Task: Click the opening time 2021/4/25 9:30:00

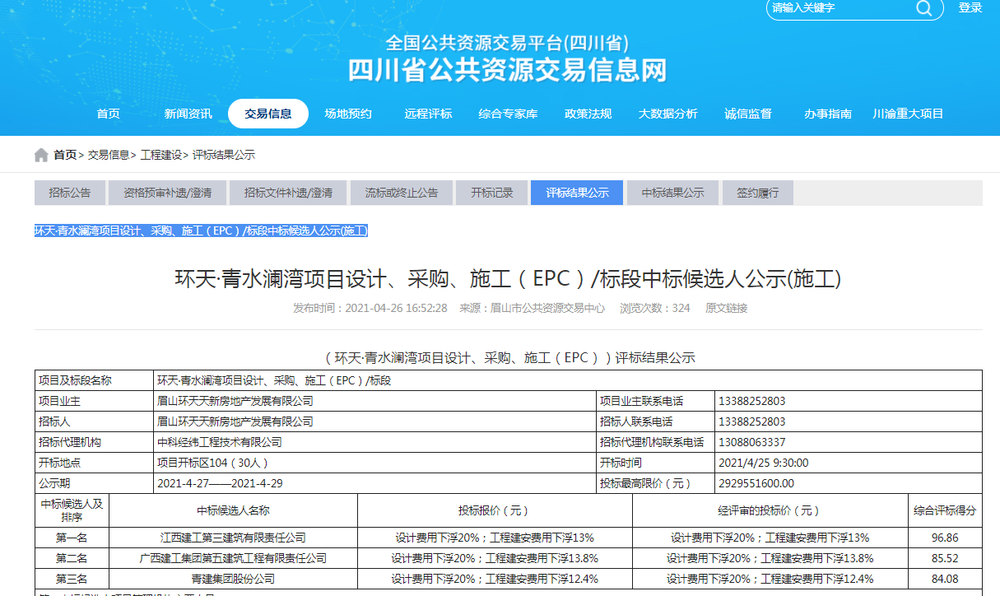Action: coord(763,463)
